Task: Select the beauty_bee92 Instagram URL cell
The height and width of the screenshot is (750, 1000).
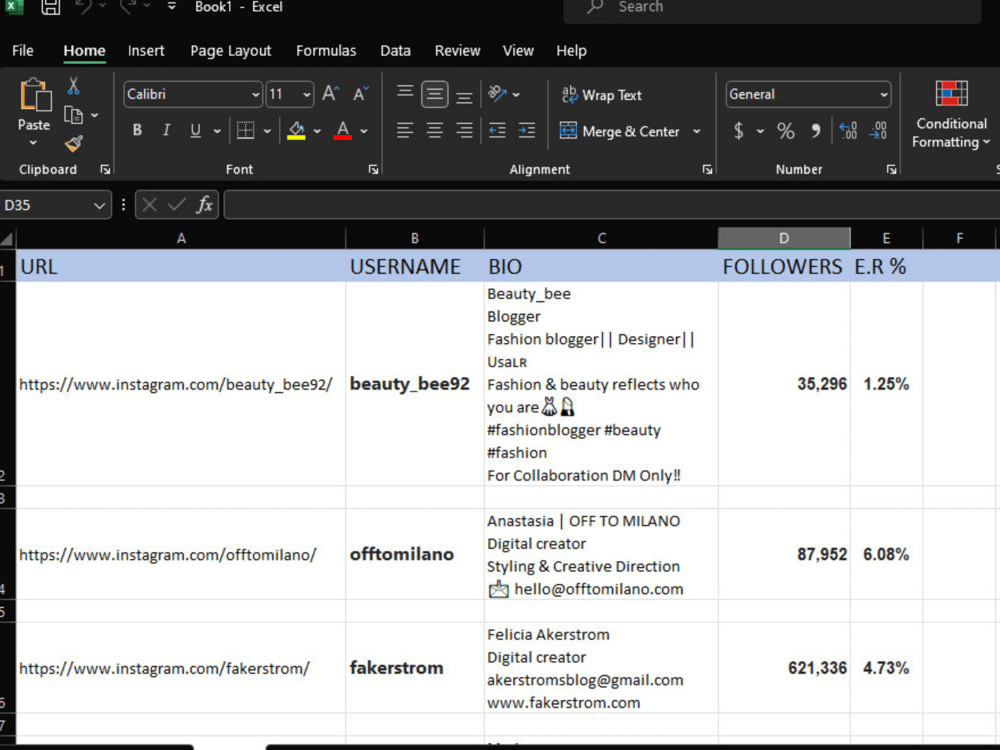Action: (180, 384)
